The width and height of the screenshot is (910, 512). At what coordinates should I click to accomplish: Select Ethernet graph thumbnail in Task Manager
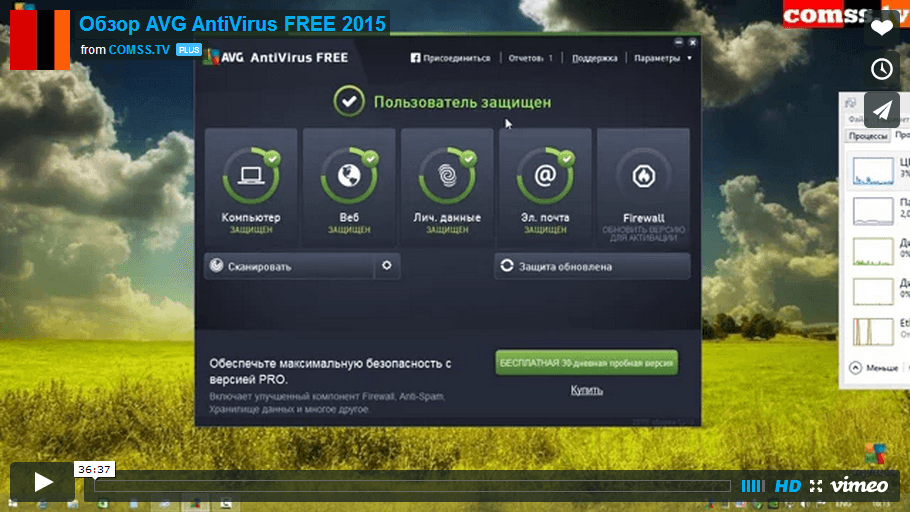[x=873, y=331]
